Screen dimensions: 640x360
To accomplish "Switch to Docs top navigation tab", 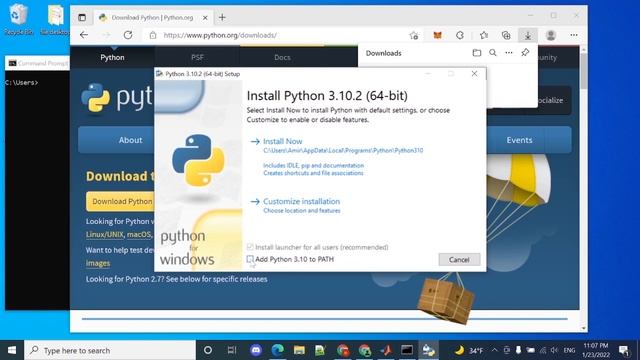I will [x=282, y=58].
